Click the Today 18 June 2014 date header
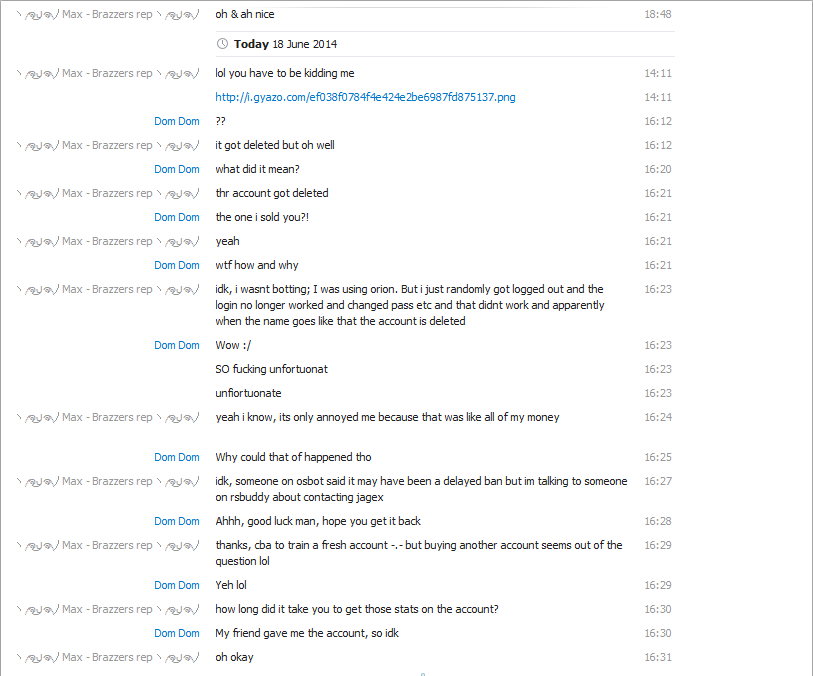 [283, 44]
